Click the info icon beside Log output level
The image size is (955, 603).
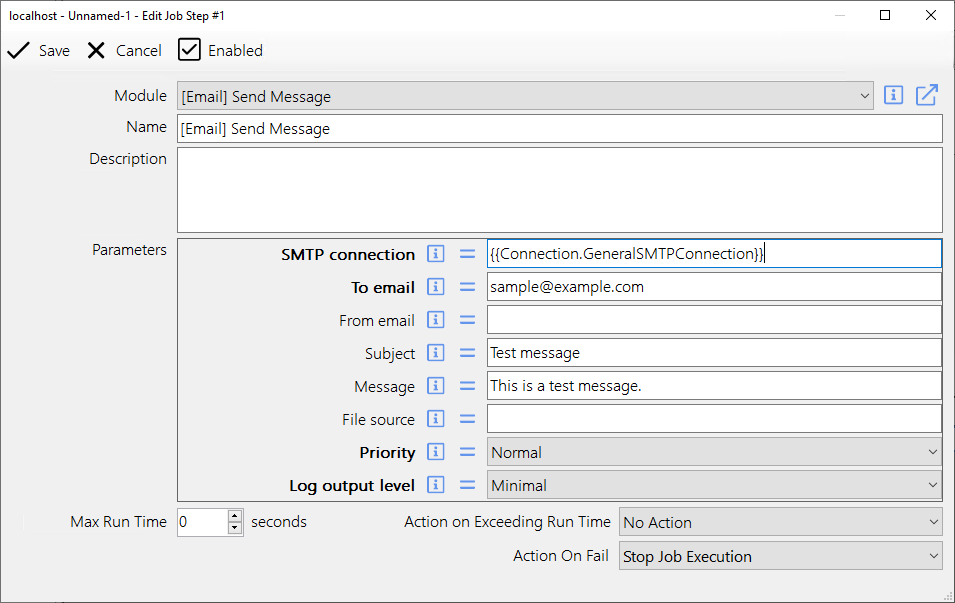[435, 484]
